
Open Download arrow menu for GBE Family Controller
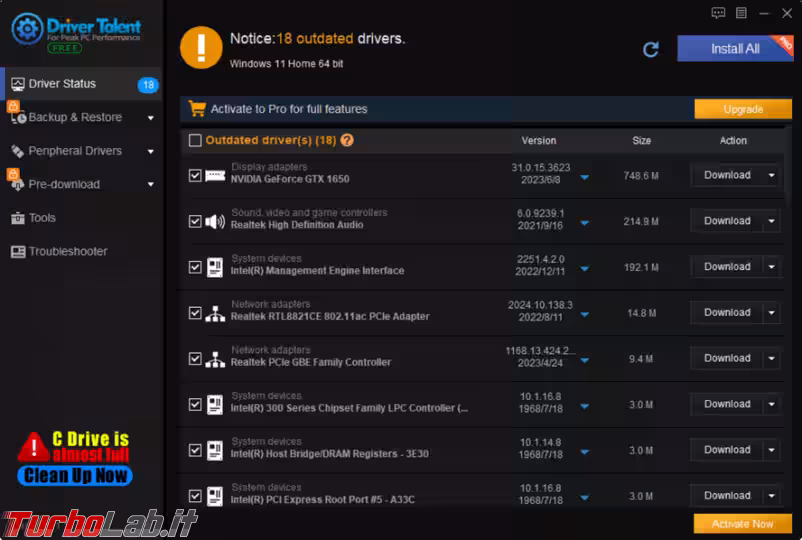771,358
